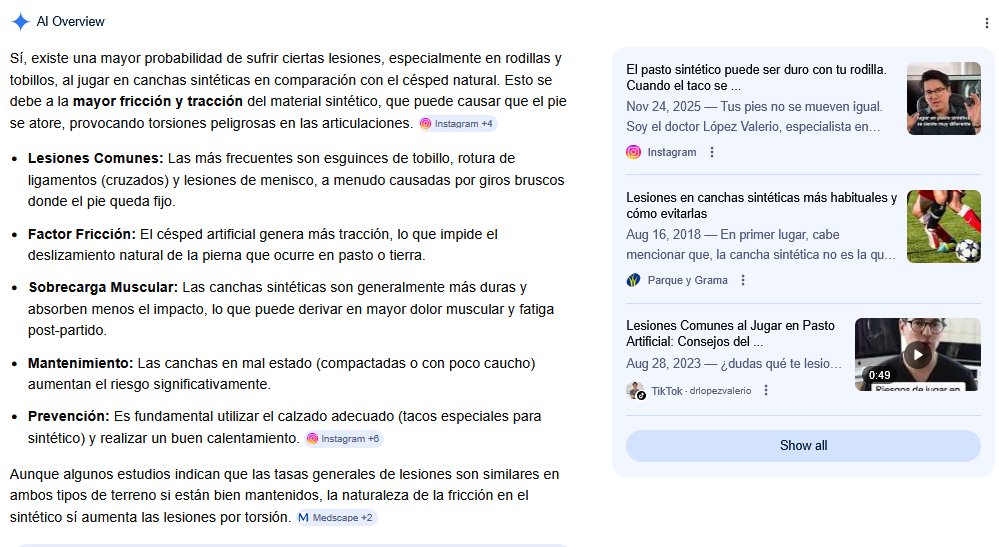
Task: Open the Instagram +6 source chip
Action: [x=343, y=439]
